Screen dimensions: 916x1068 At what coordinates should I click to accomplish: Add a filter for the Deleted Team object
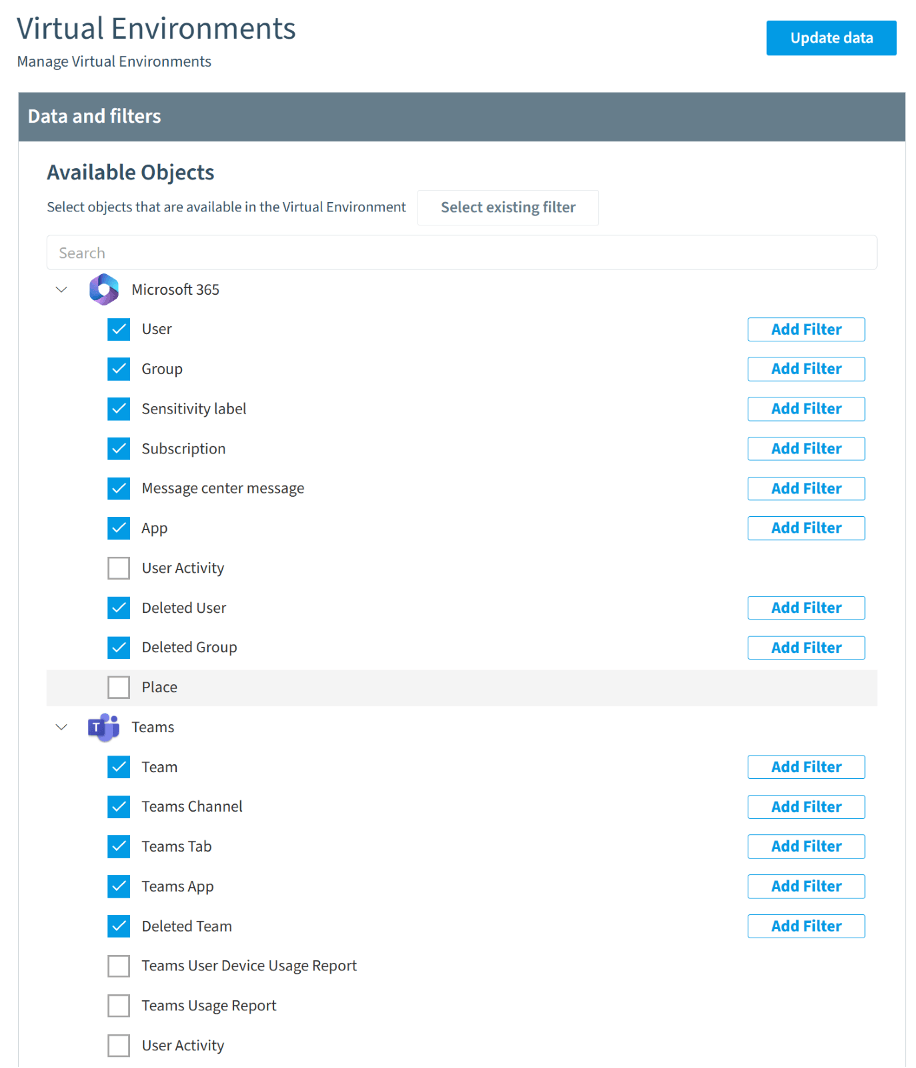(806, 925)
